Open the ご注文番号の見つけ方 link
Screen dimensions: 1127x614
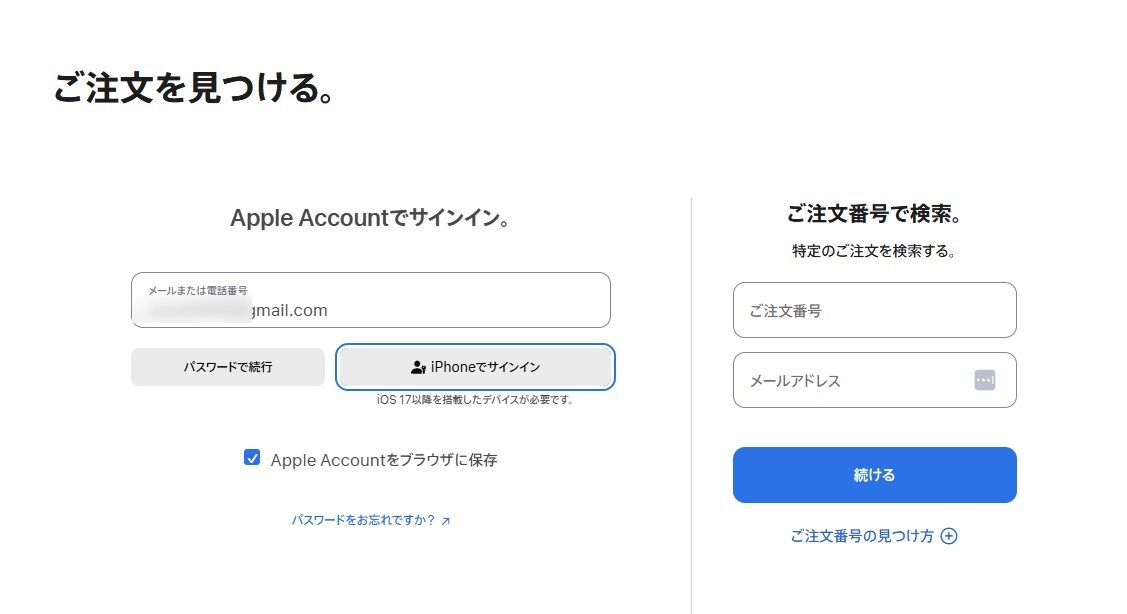click(x=861, y=536)
